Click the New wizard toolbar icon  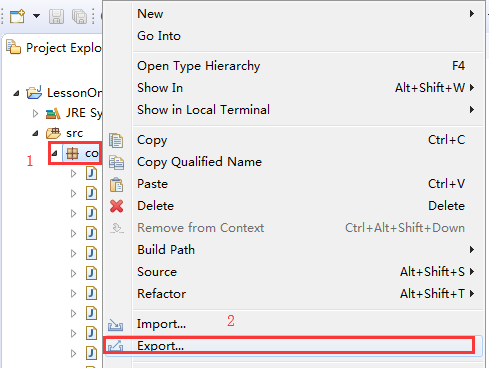click(x=17, y=16)
